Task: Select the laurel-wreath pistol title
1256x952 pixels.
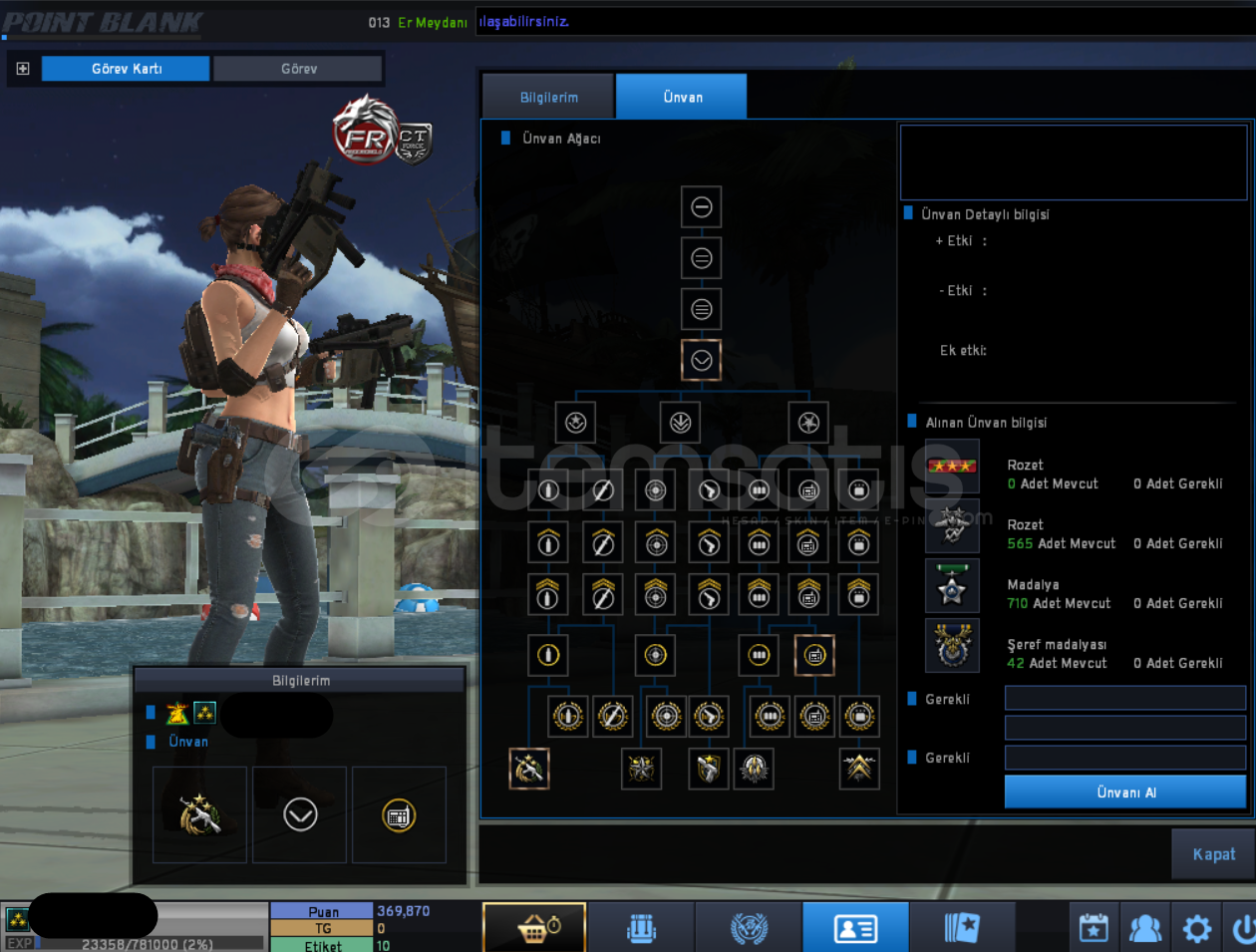Action: [x=709, y=716]
